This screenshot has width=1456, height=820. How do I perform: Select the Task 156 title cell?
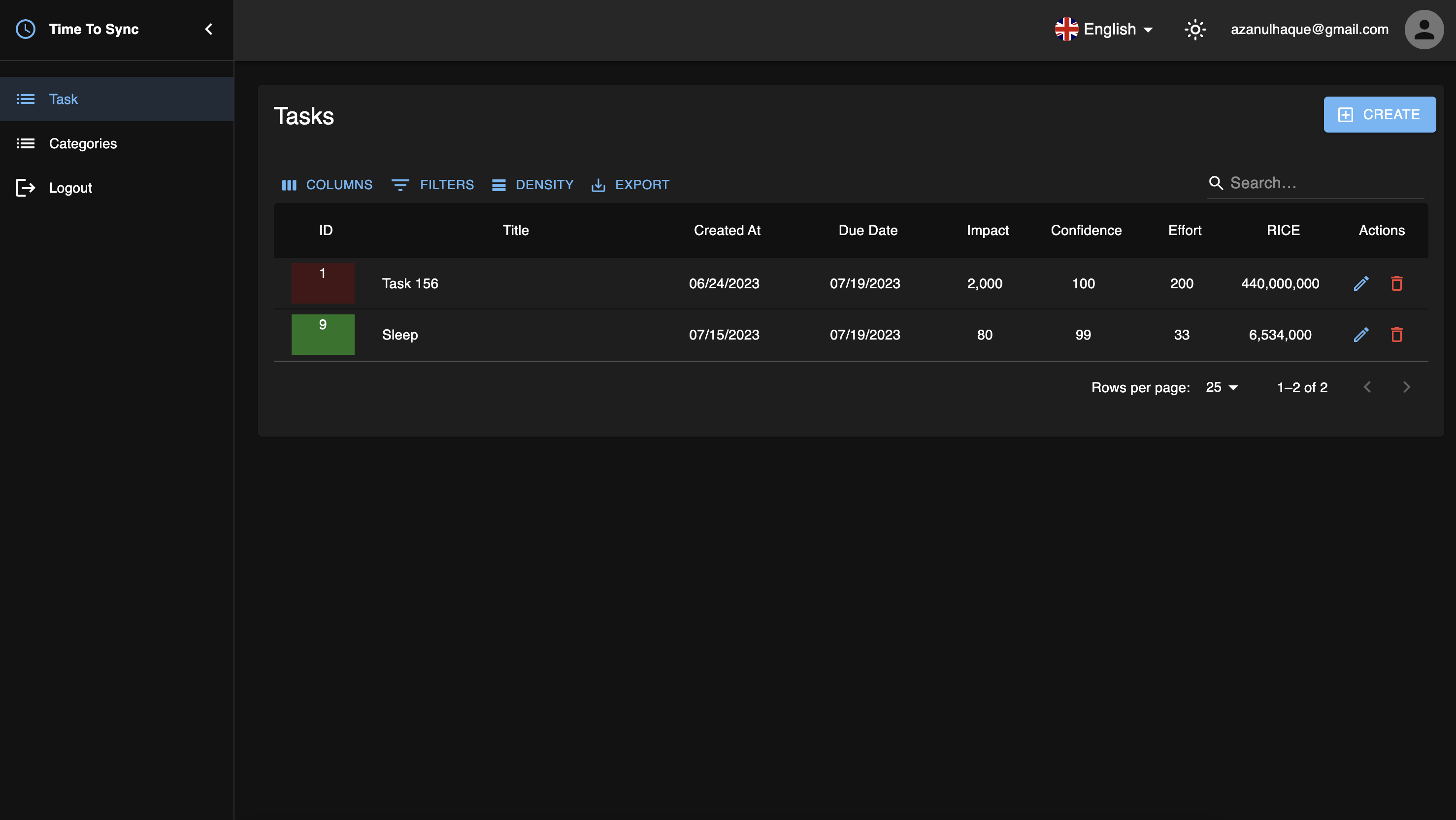410,284
